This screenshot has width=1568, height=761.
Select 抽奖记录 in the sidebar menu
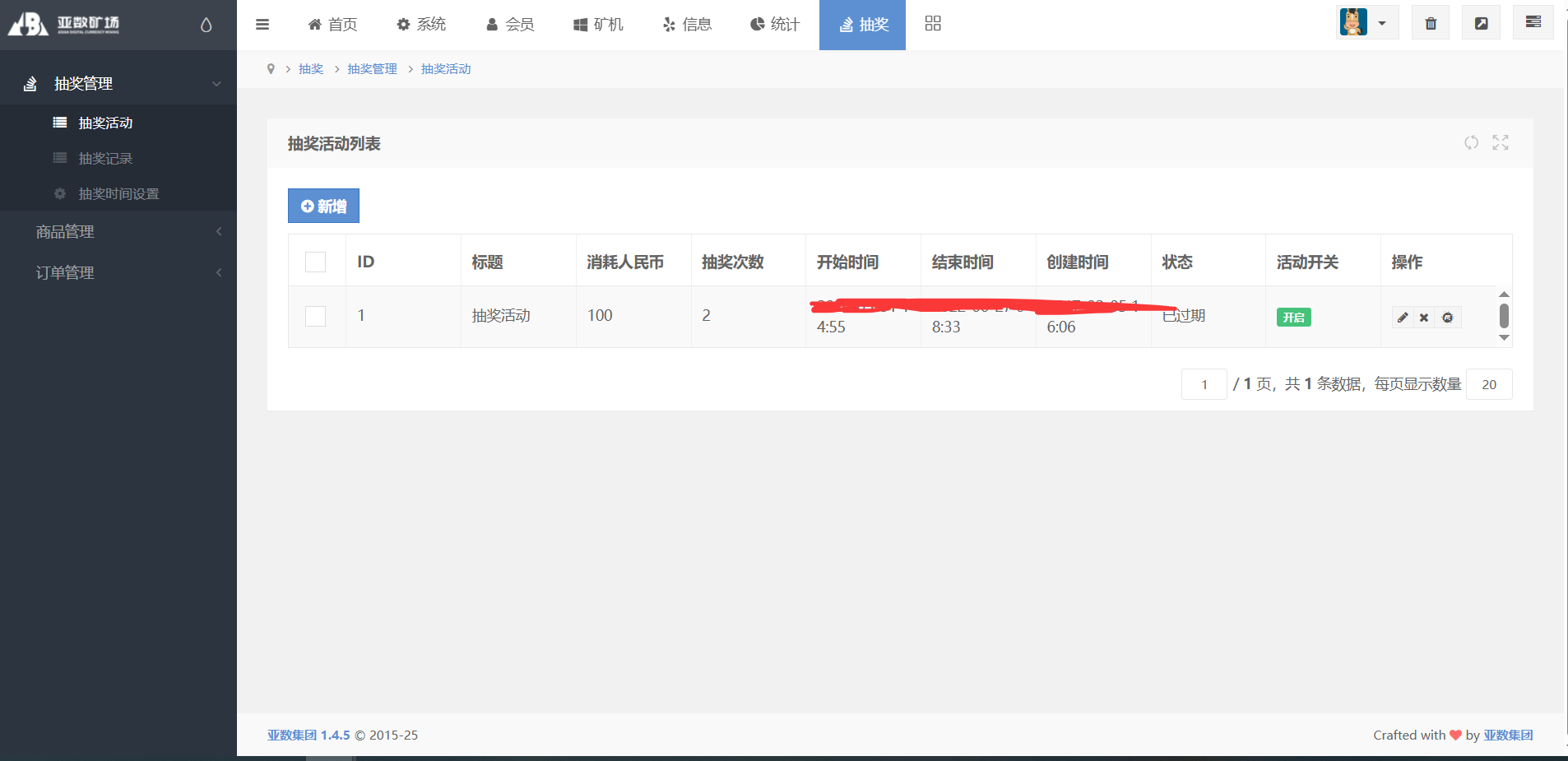105,158
